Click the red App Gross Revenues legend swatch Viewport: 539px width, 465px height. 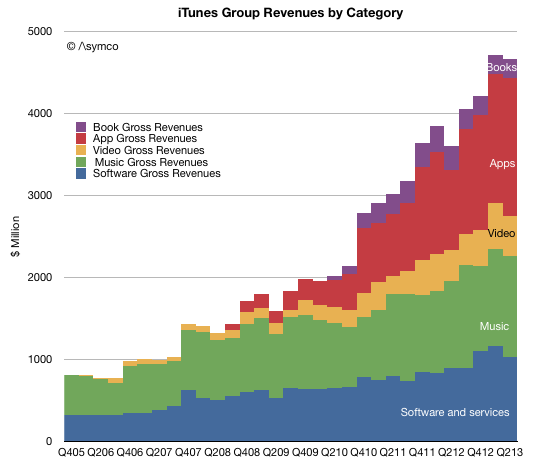point(81,138)
